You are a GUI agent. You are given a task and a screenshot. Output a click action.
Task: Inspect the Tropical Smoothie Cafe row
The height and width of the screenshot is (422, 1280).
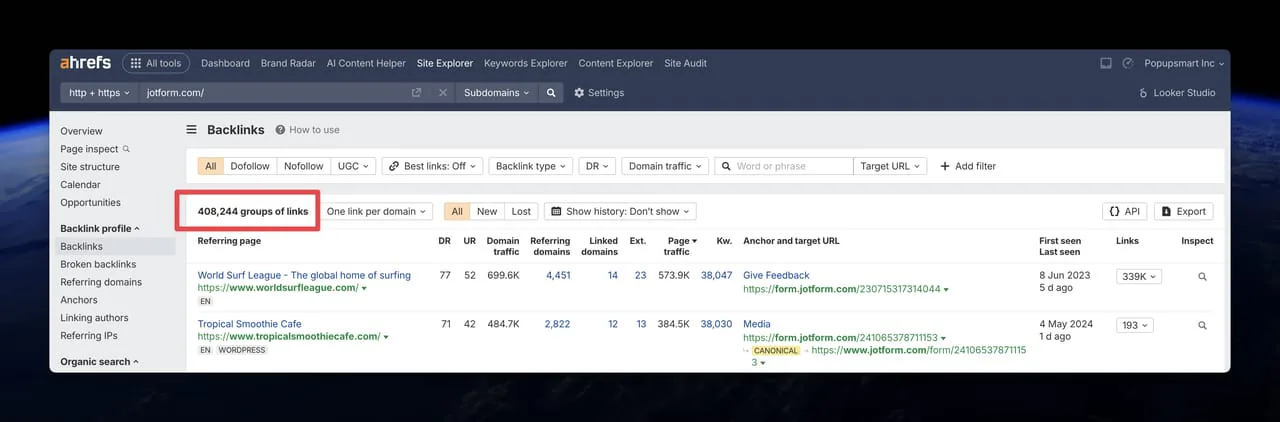(1203, 325)
